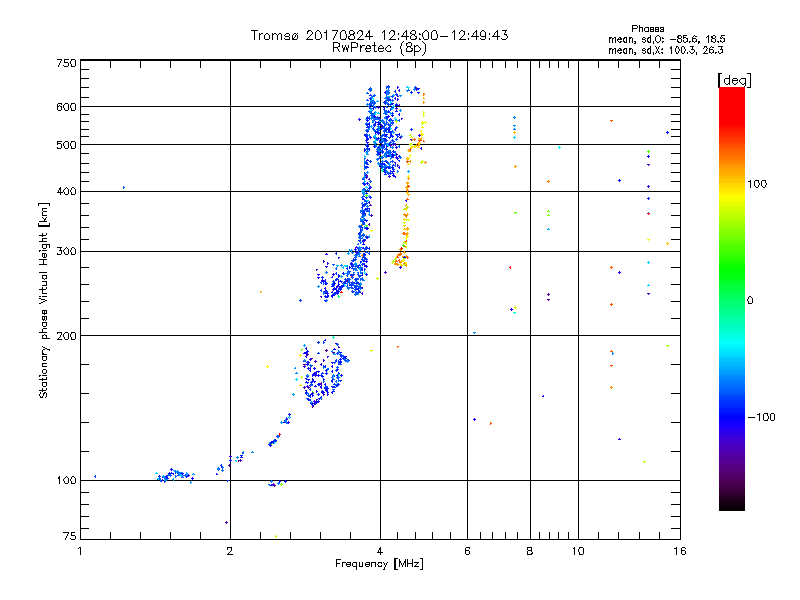Image resolution: width=800 pixels, height=600 pixels.
Task: Click the y-axis tick label '500'
Action: (x=66, y=145)
